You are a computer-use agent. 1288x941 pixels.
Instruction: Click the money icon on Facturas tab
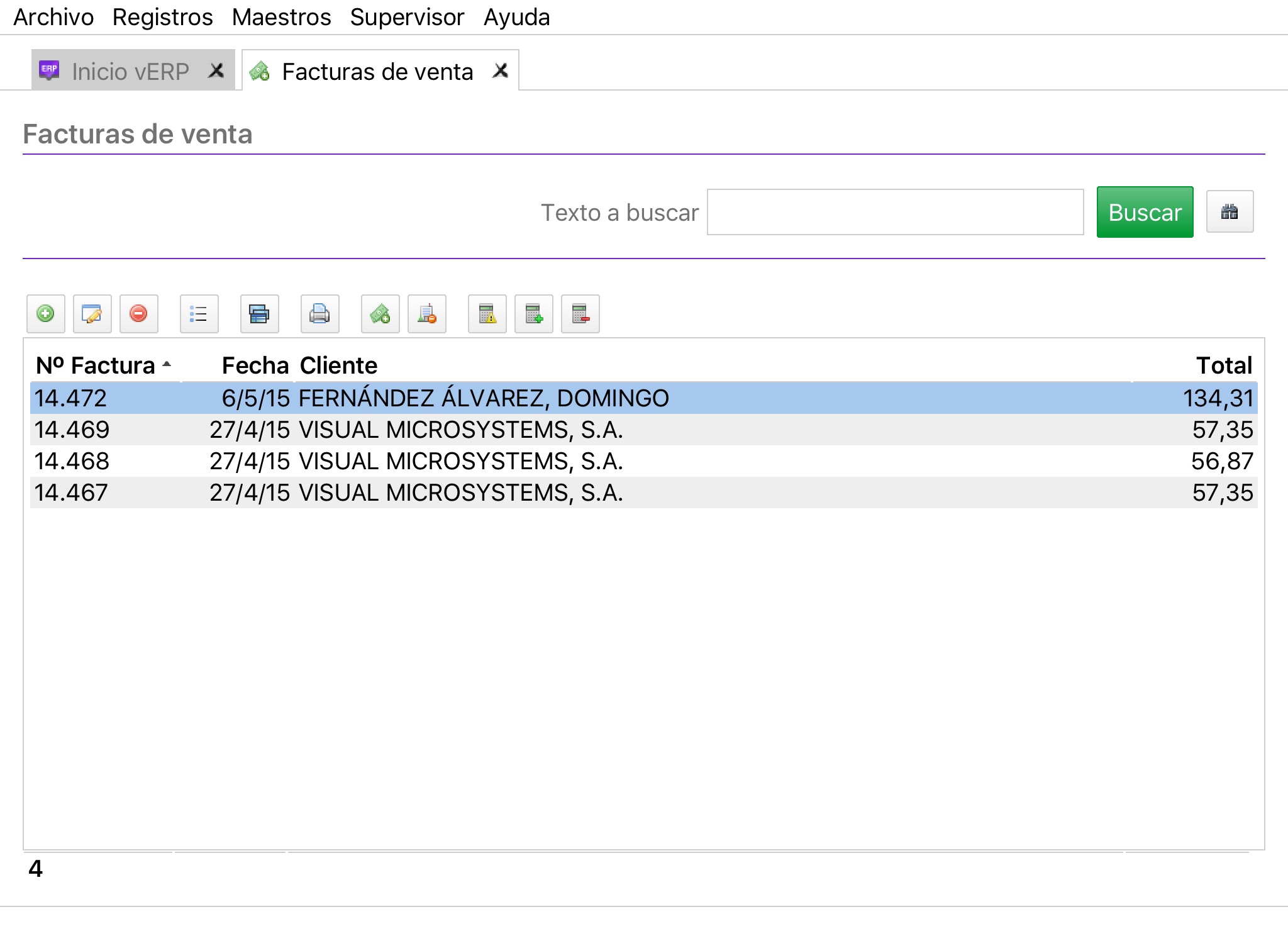pos(260,71)
